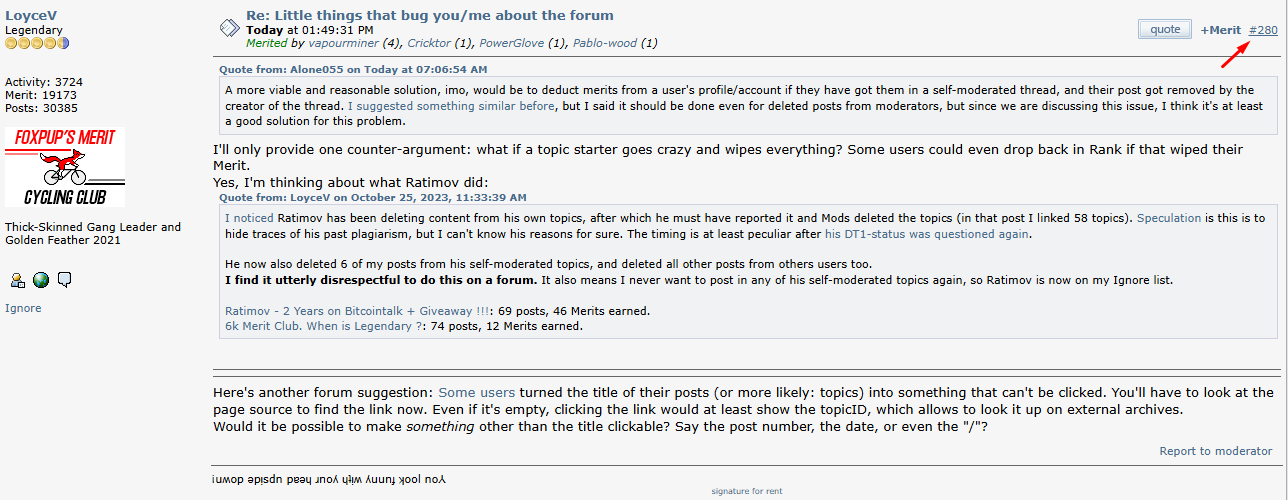
Task: Open LoyceV's website globe icon
Action: tap(41, 280)
